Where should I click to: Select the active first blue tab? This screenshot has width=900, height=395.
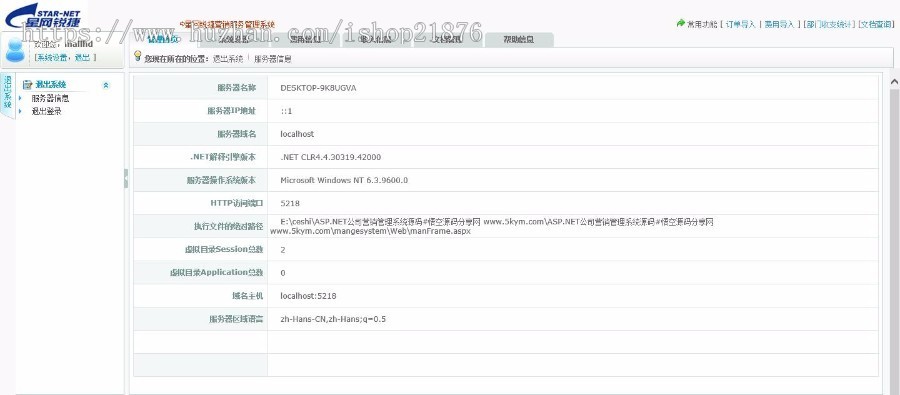(164, 40)
